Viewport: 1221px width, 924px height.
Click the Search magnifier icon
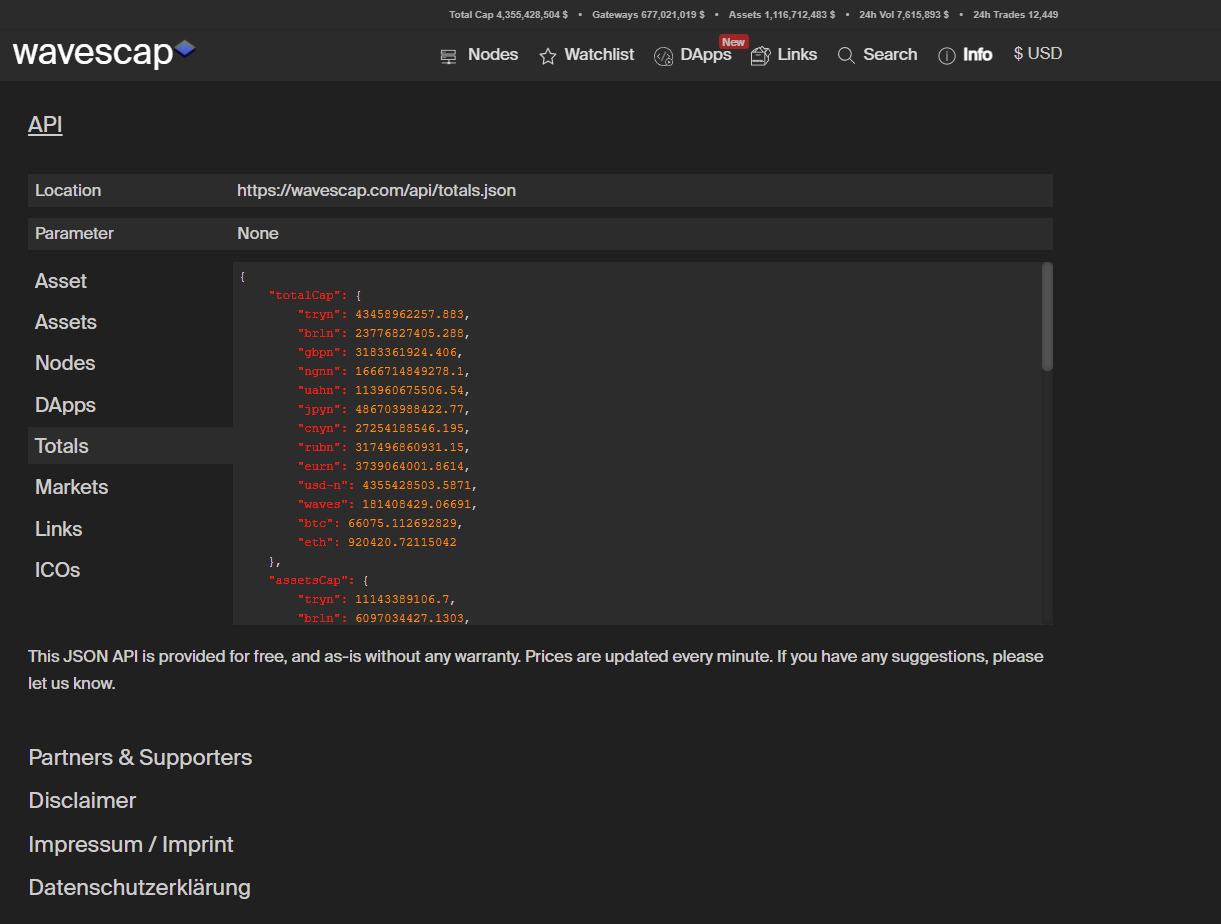click(x=846, y=56)
